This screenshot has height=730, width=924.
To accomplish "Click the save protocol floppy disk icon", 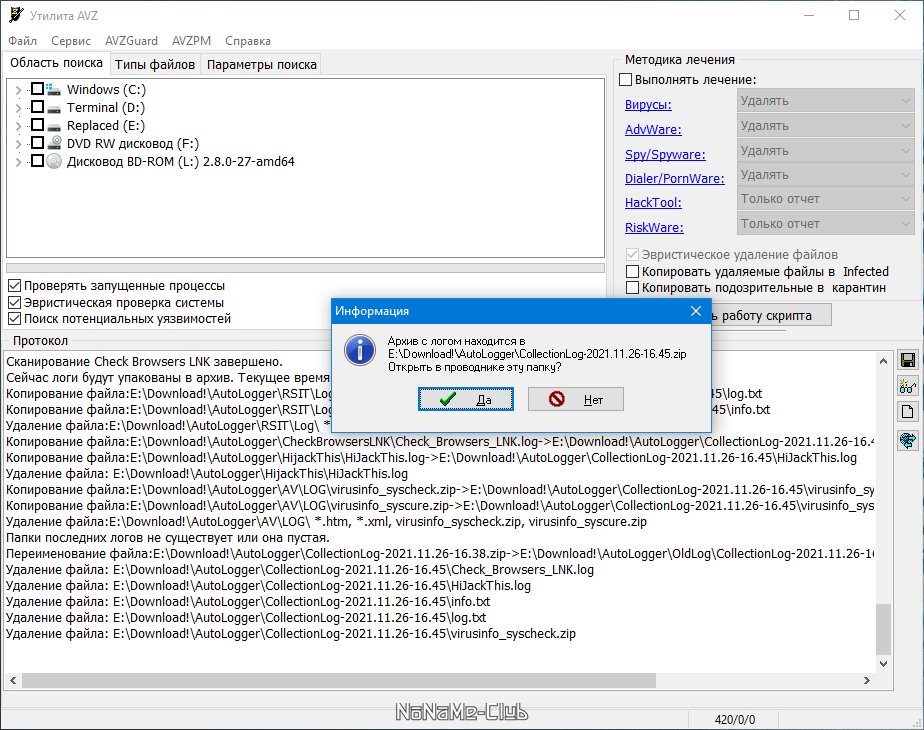I will pos(908,361).
